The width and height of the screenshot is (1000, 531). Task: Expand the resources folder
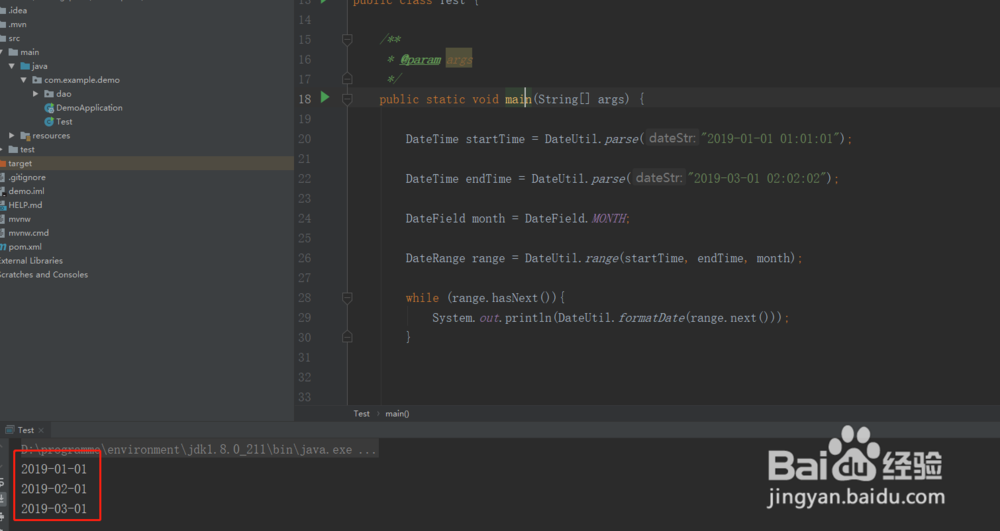[x=11, y=135]
